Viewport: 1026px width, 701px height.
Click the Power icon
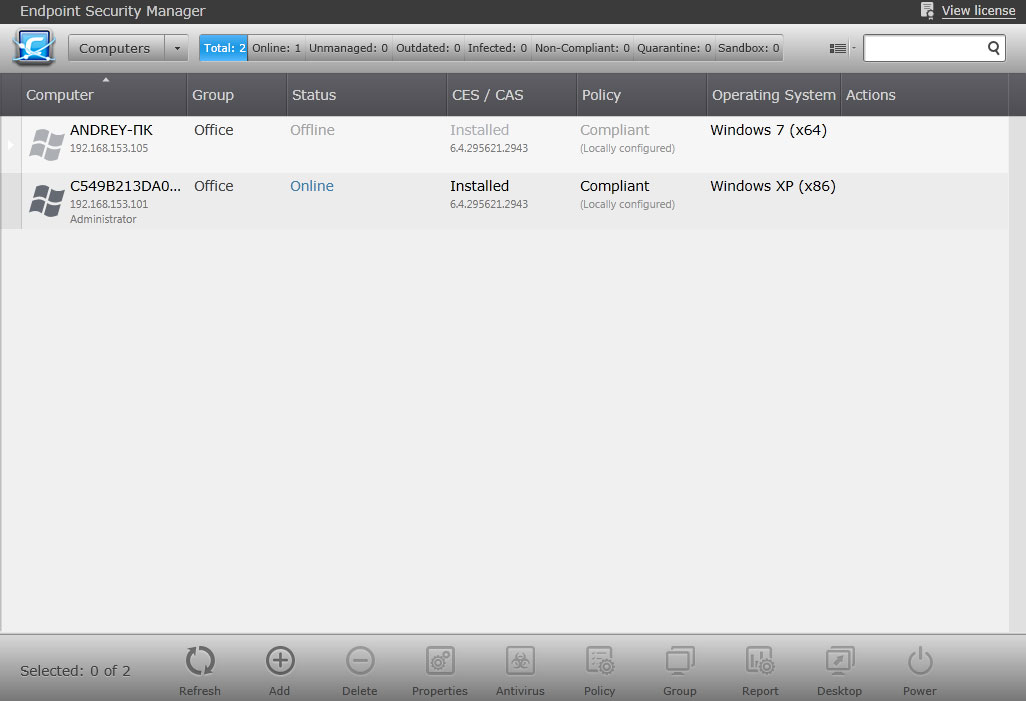tap(920, 661)
